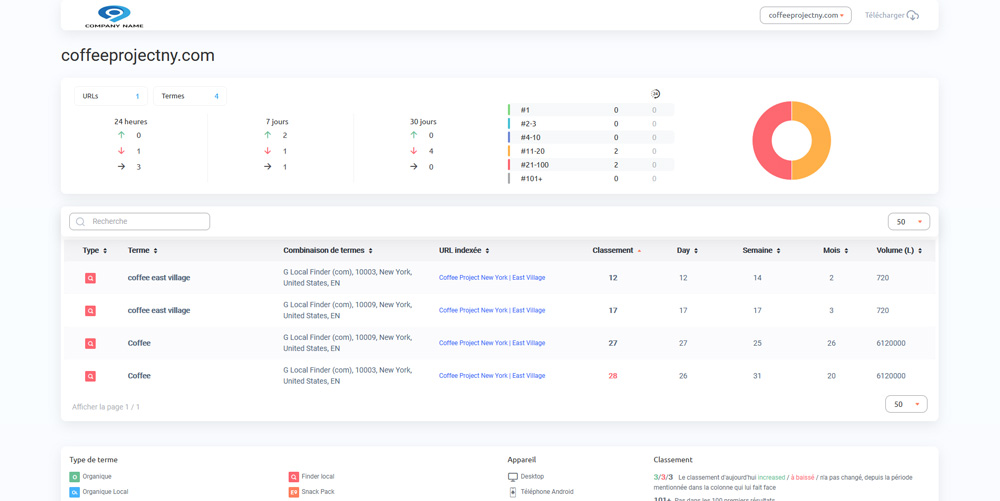Click the Termes count box
Screen dimensions: 1000x501
click(x=190, y=96)
